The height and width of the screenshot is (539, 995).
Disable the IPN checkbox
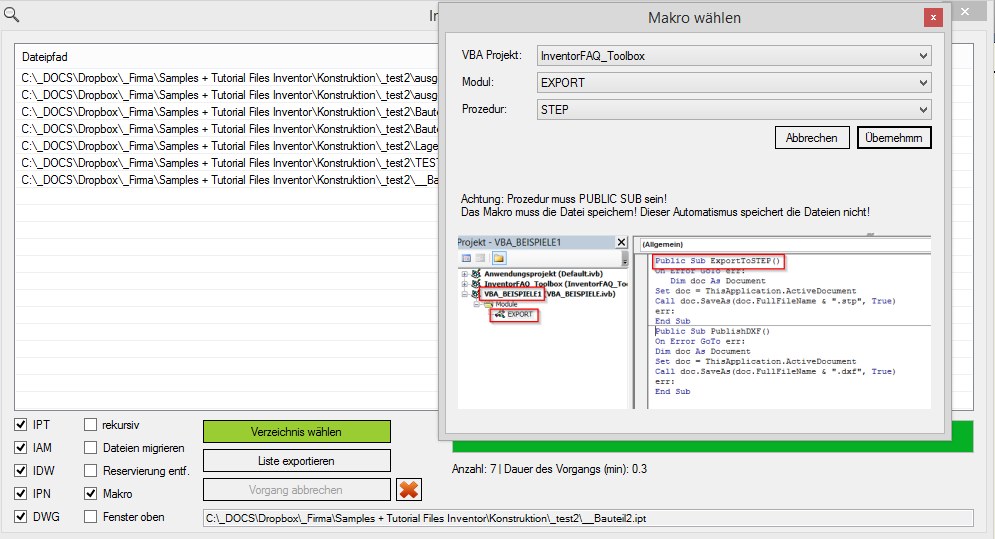pyautogui.click(x=21, y=493)
